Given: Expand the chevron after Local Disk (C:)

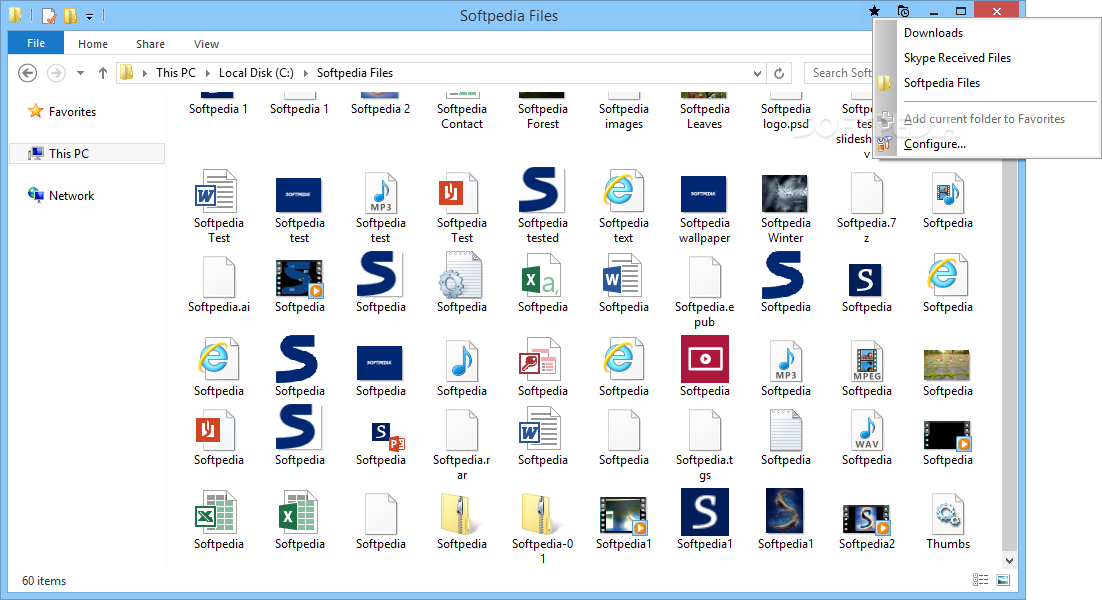Looking at the screenshot, I should [x=306, y=73].
